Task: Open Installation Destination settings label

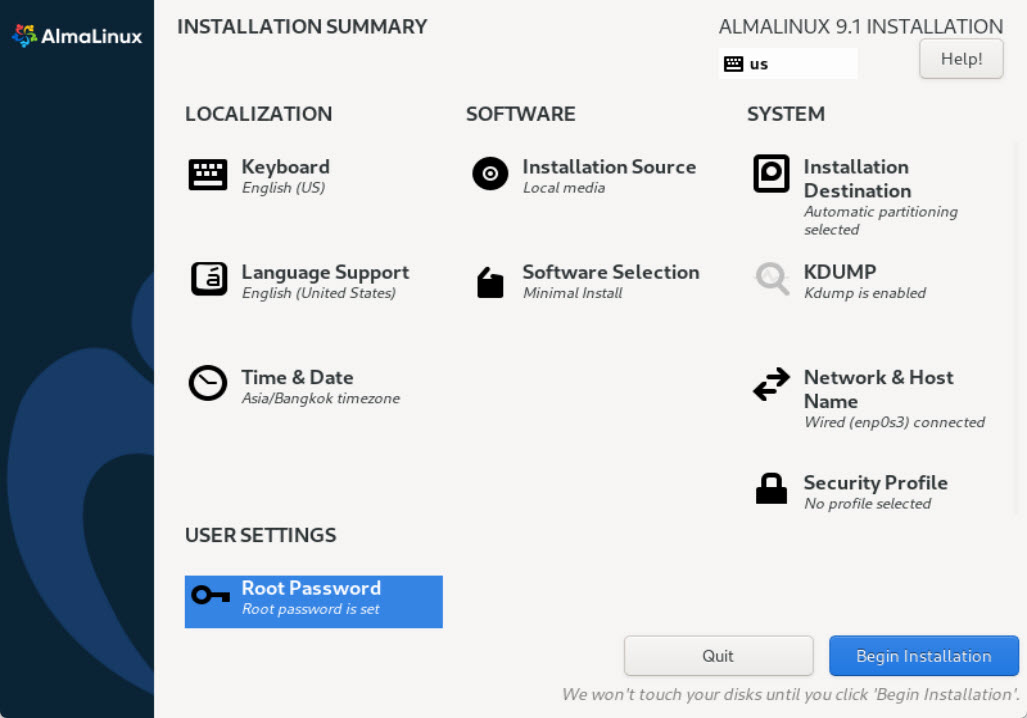Action: pos(857,179)
